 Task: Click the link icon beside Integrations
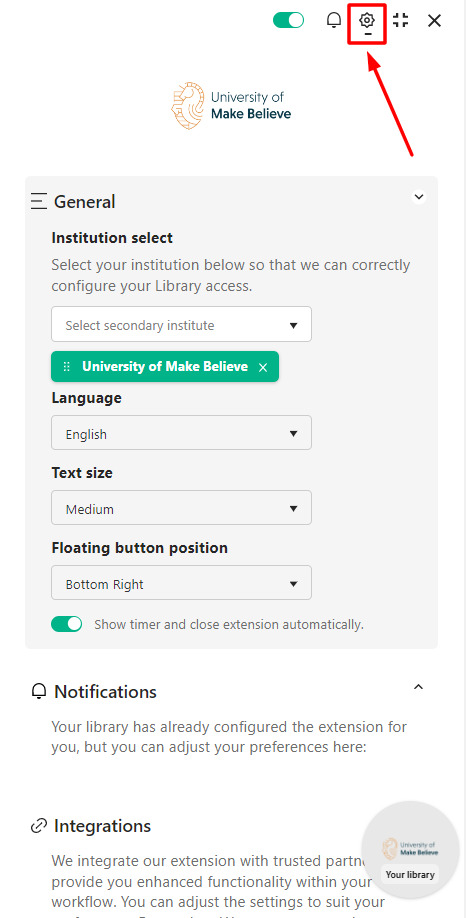(x=39, y=826)
